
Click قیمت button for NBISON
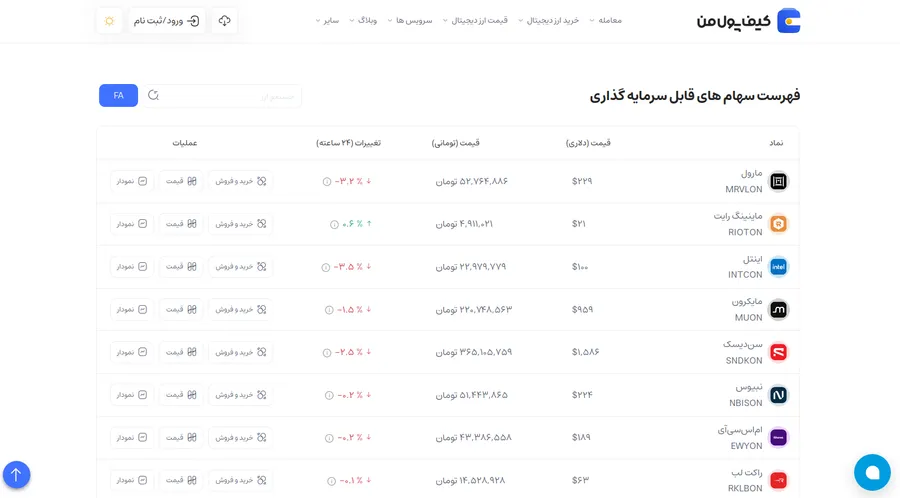[x=181, y=395]
